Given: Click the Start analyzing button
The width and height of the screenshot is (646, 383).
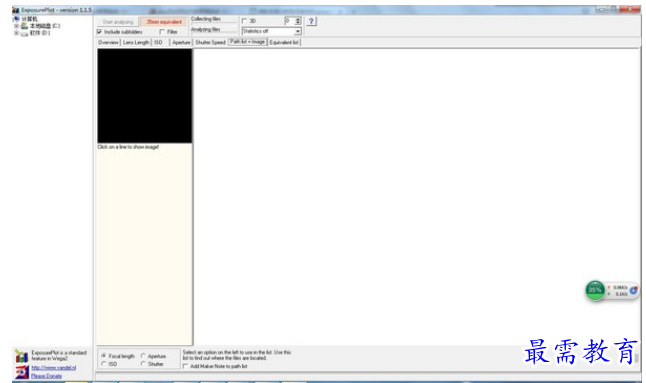Looking at the screenshot, I should click(118, 22).
